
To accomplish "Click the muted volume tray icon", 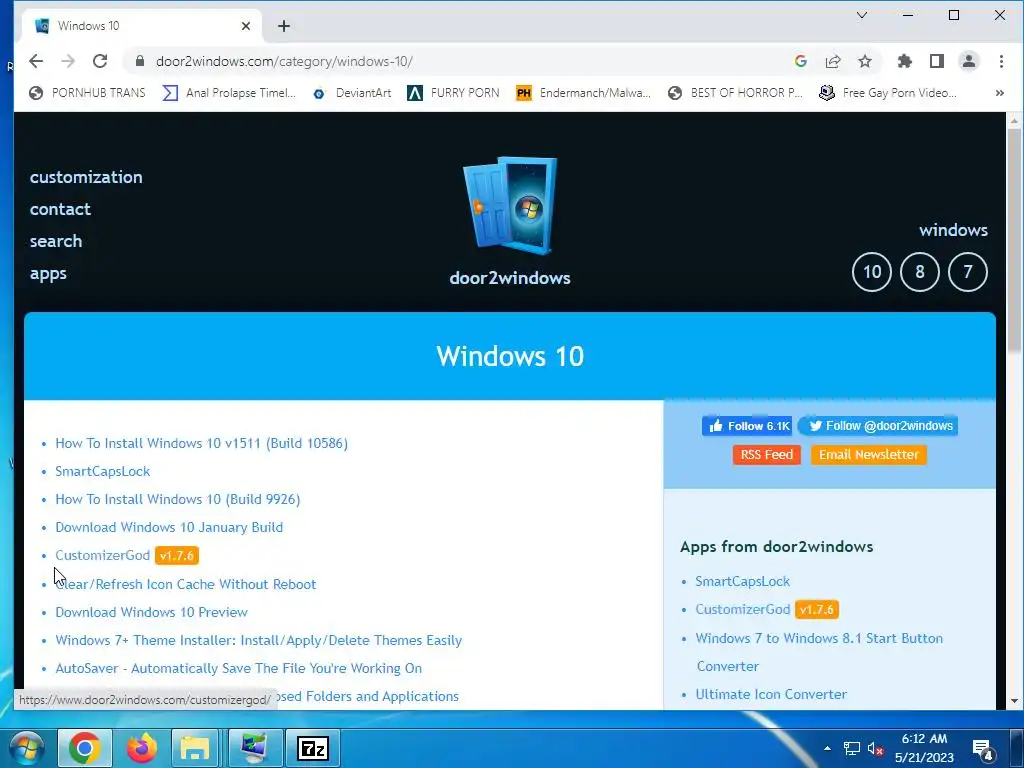I will point(875,748).
